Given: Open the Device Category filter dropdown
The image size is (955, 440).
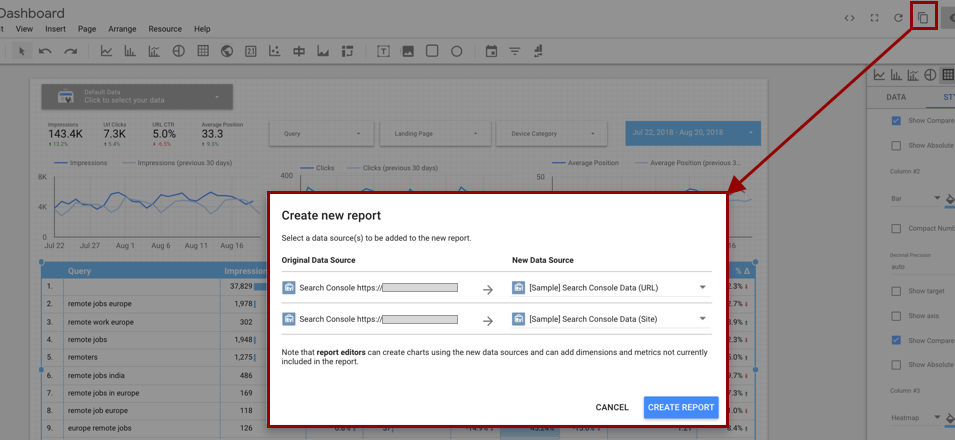Looking at the screenshot, I should coord(552,133).
